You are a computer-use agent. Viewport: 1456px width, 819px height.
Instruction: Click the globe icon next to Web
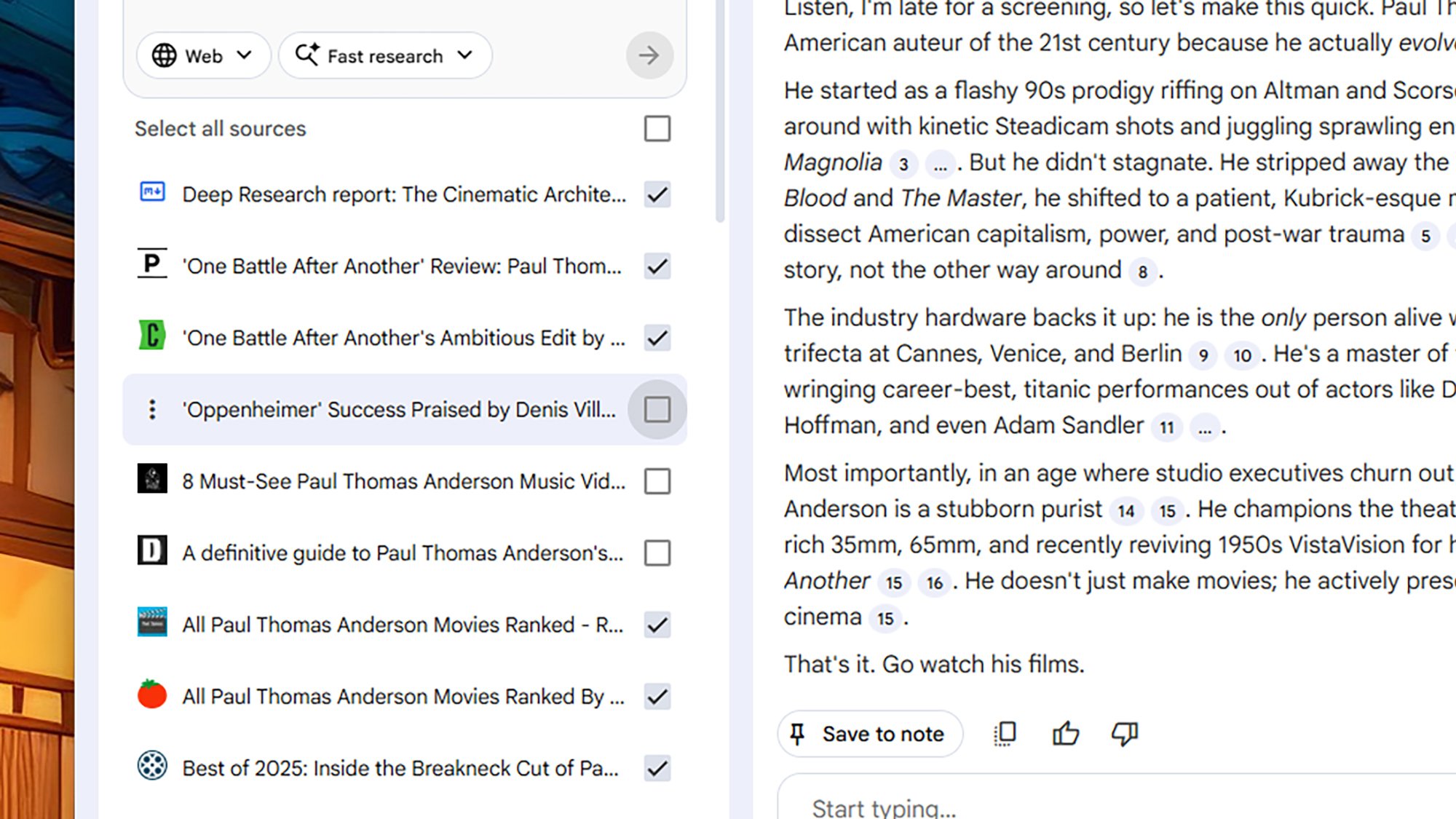click(165, 55)
